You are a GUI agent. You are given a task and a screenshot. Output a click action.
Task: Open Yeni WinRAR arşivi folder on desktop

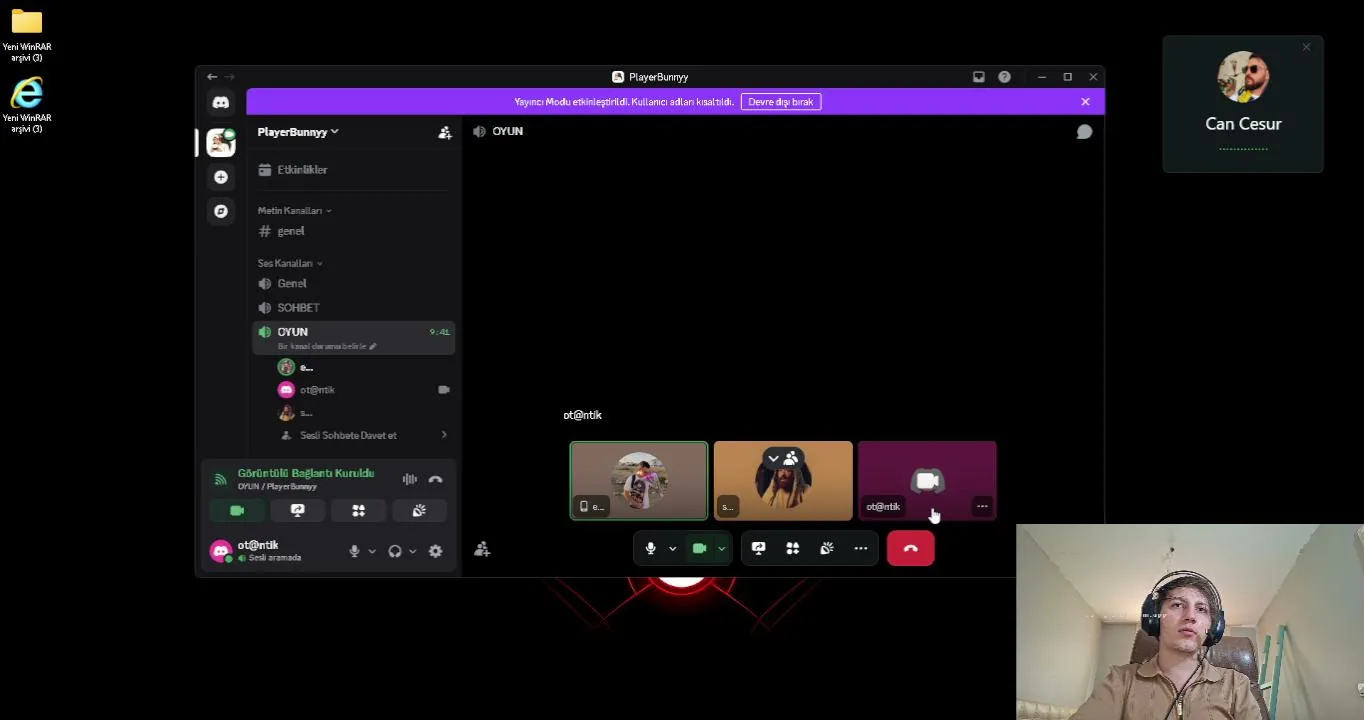pos(27,35)
